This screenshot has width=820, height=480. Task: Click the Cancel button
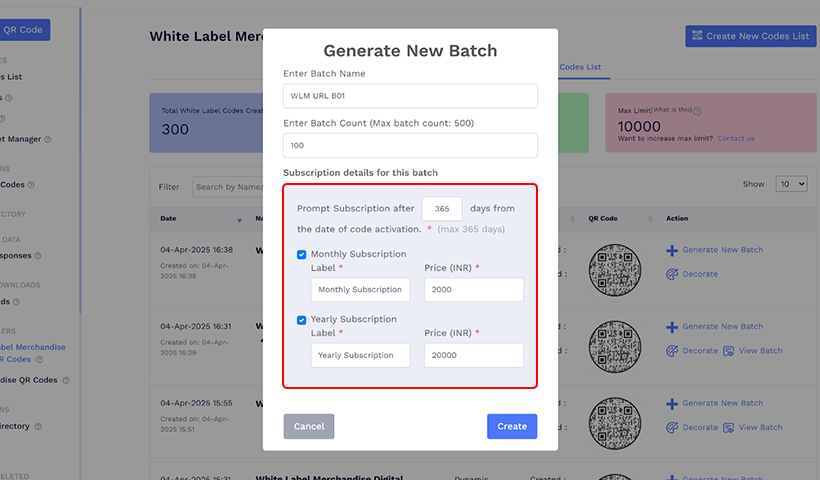309,426
